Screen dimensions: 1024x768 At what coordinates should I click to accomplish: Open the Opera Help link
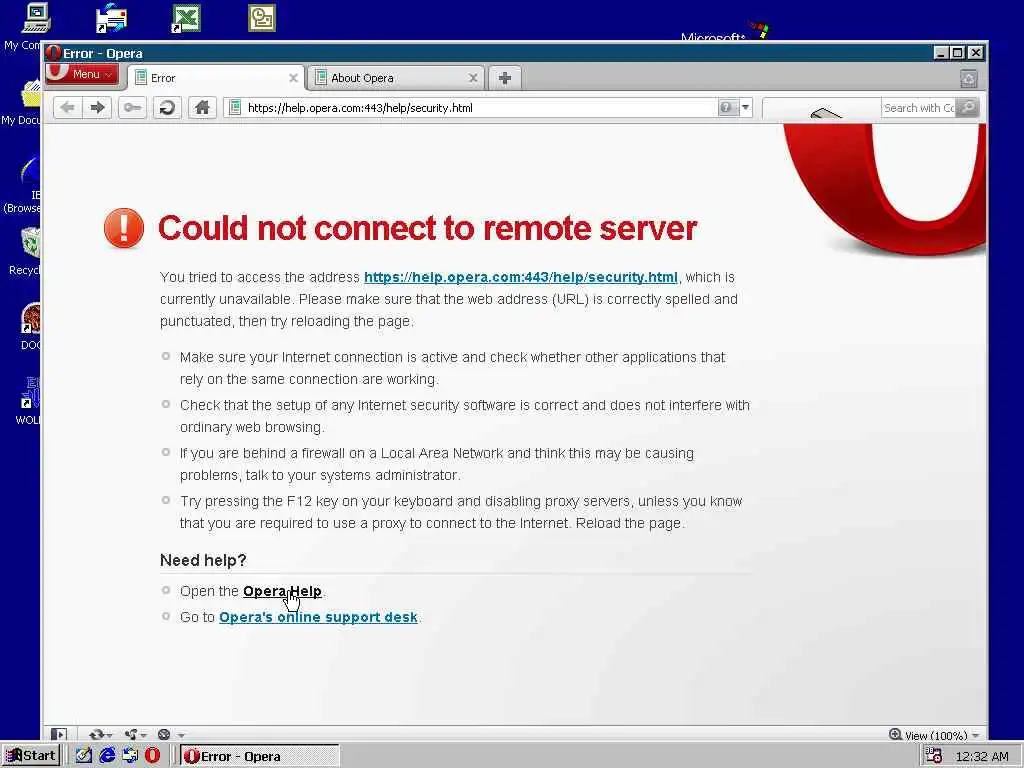click(282, 591)
